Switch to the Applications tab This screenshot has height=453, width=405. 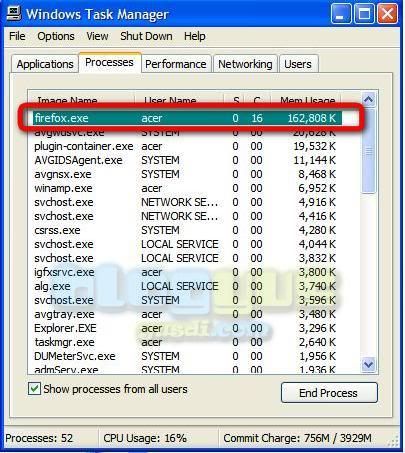point(45,64)
